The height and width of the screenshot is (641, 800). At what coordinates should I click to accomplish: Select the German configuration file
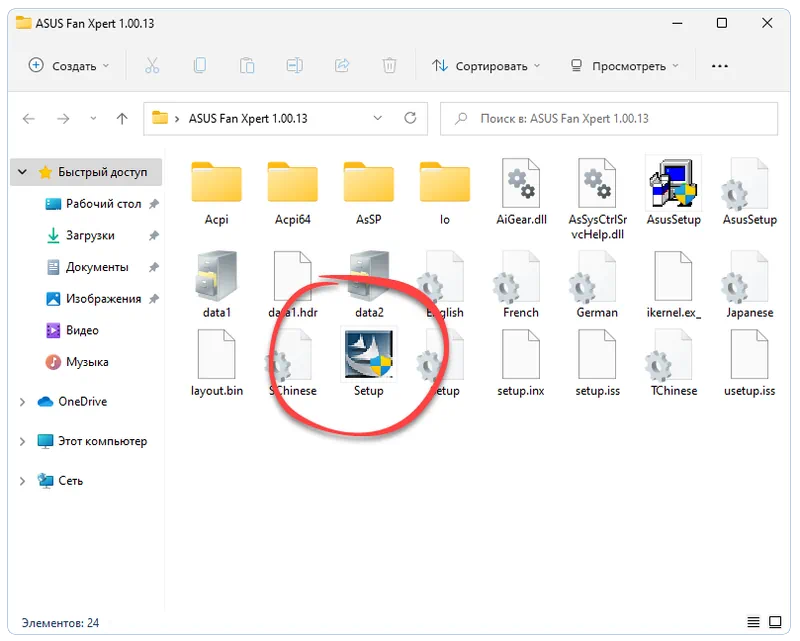[x=597, y=284]
